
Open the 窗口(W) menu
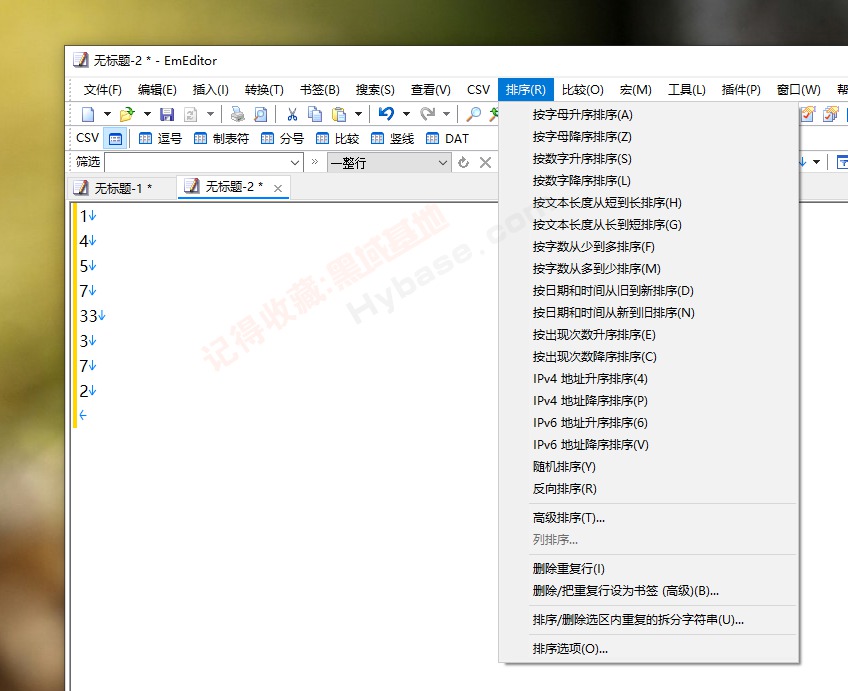tap(798, 90)
